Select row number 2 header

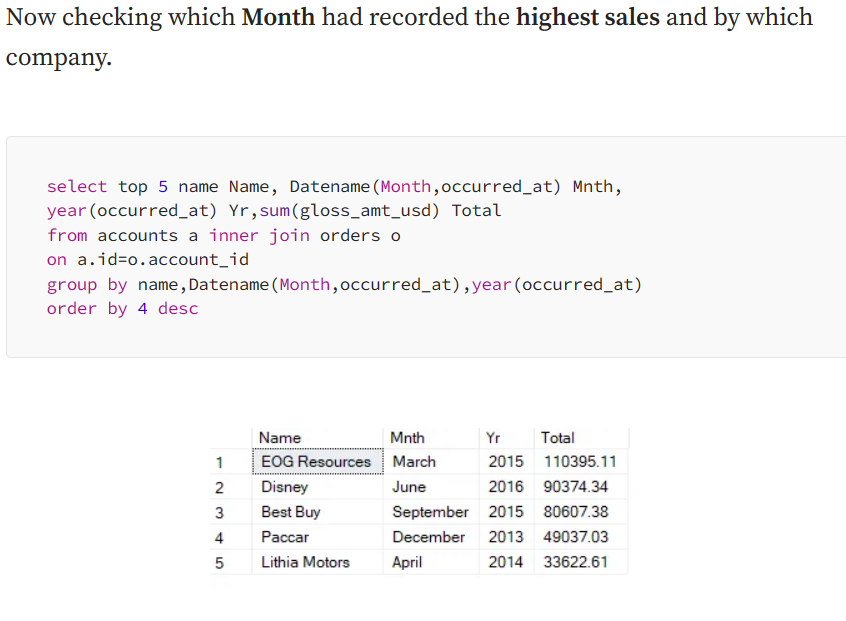(231, 487)
